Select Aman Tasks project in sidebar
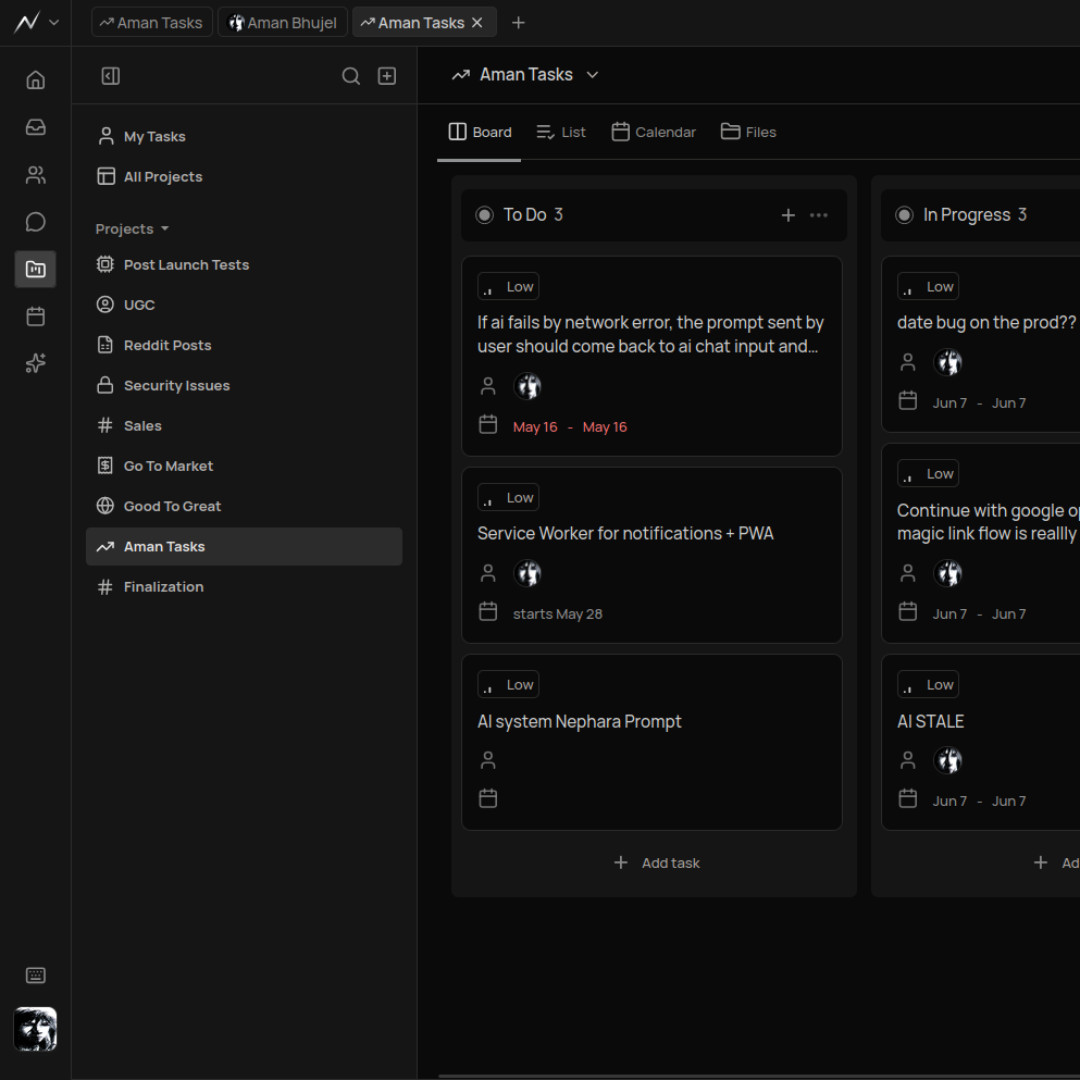 [244, 547]
